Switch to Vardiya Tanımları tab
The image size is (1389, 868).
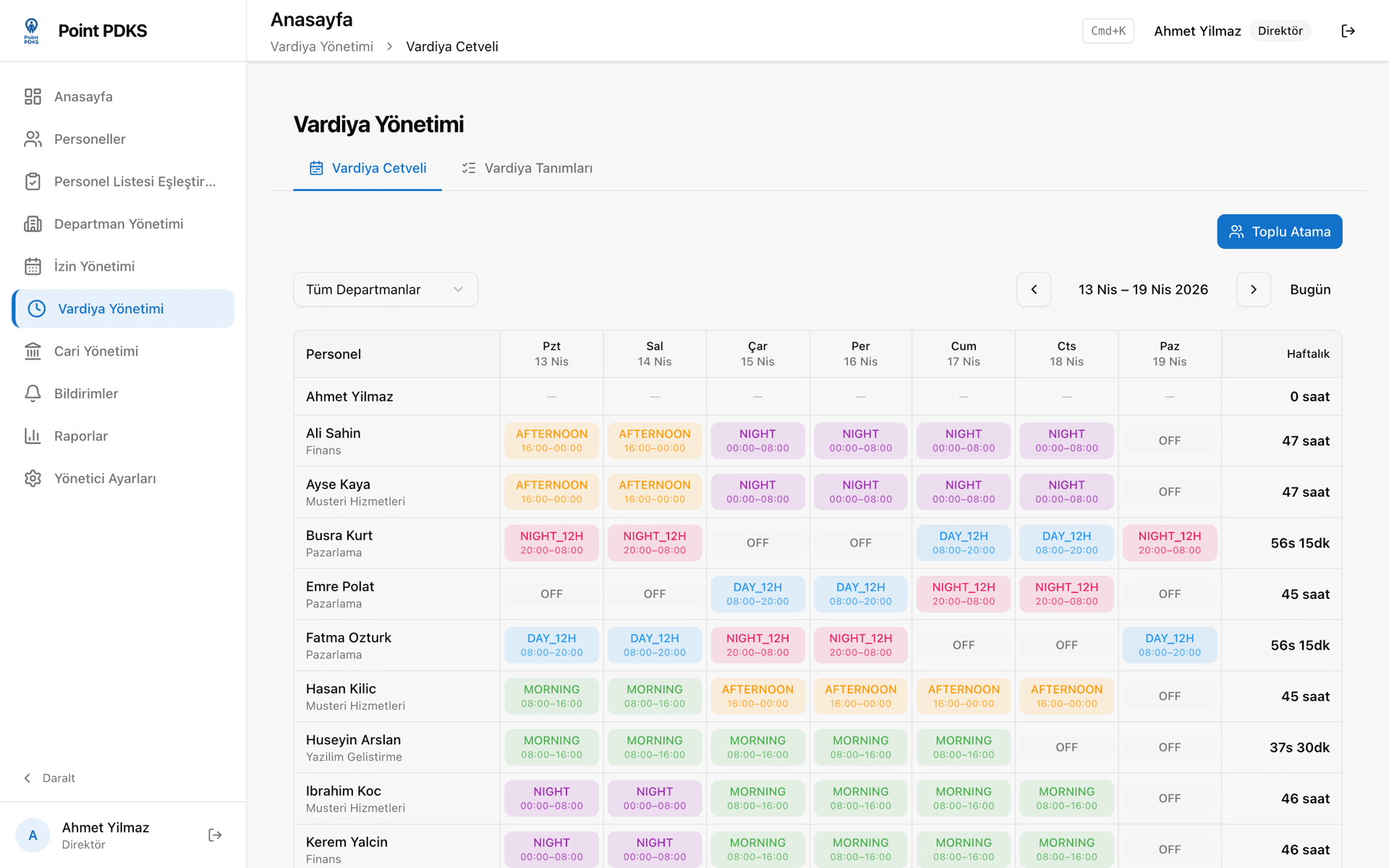click(x=527, y=168)
